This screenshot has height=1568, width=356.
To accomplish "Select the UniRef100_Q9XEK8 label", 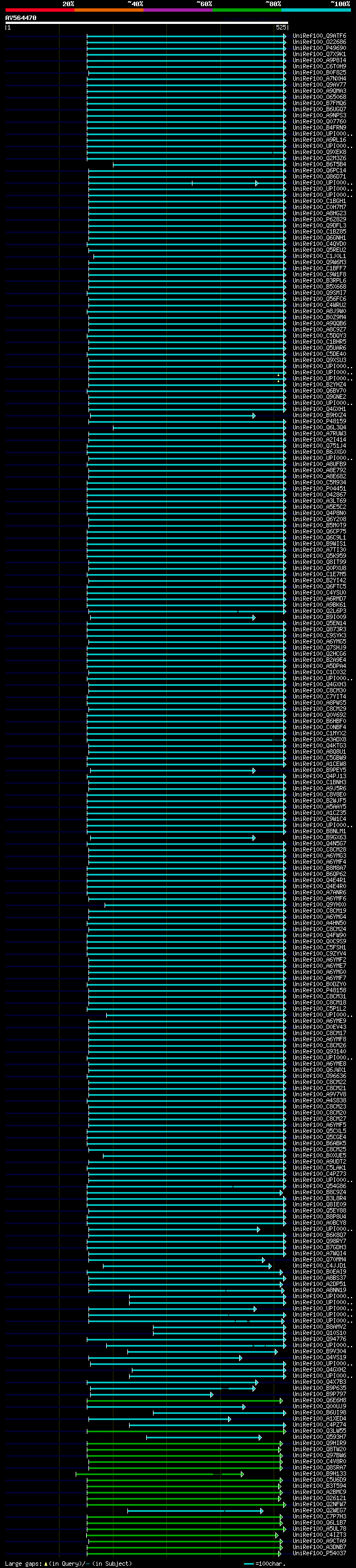I will tap(319, 152).
